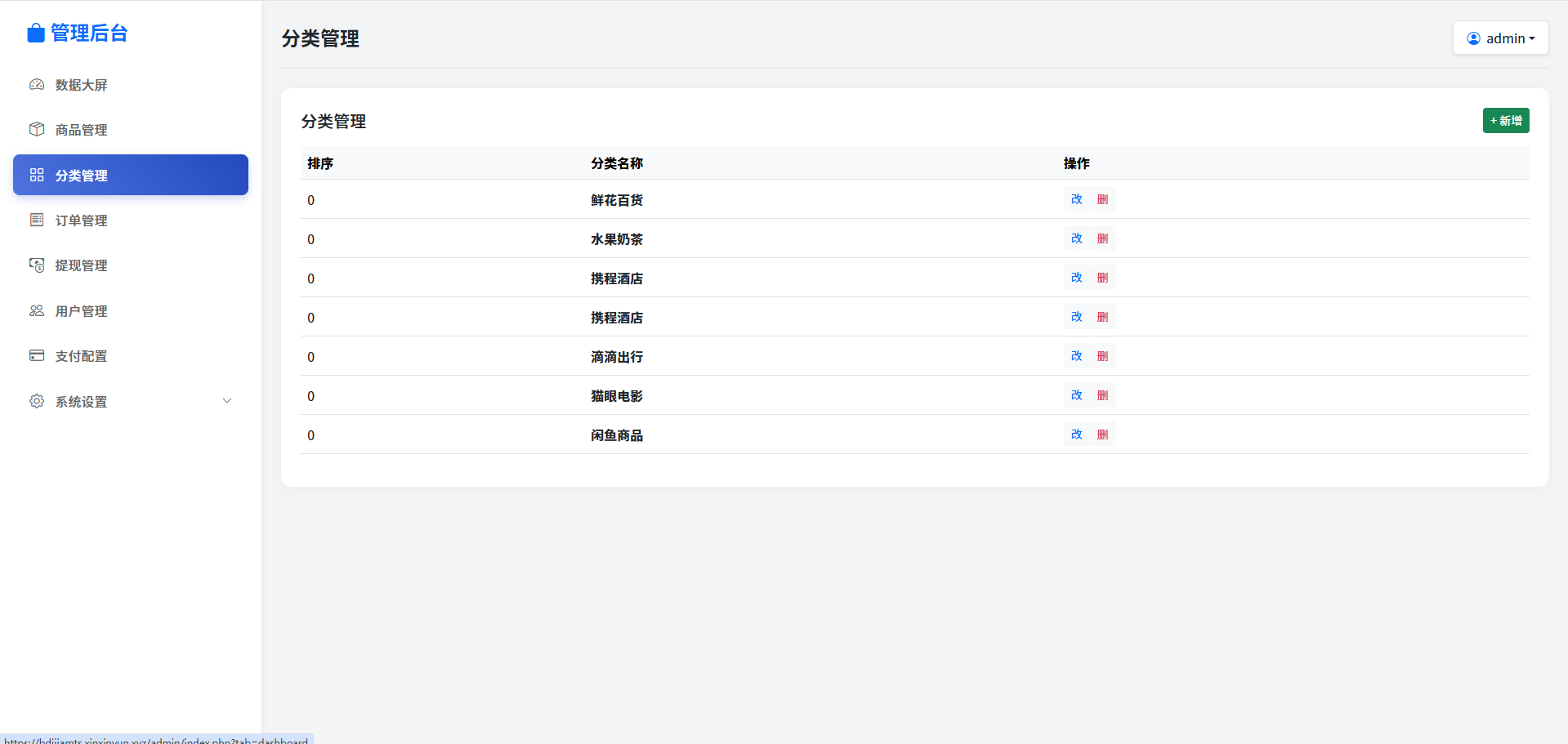The image size is (1568, 744).
Task: Open 订单管理 from the sidebar menu
Action: pos(81,221)
